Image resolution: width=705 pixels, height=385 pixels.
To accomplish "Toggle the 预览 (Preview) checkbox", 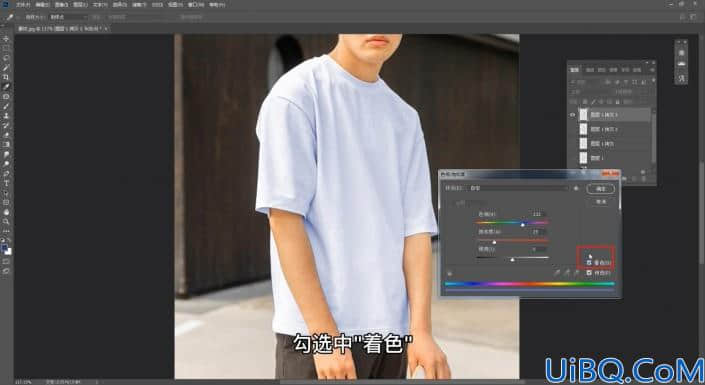I will coord(589,273).
